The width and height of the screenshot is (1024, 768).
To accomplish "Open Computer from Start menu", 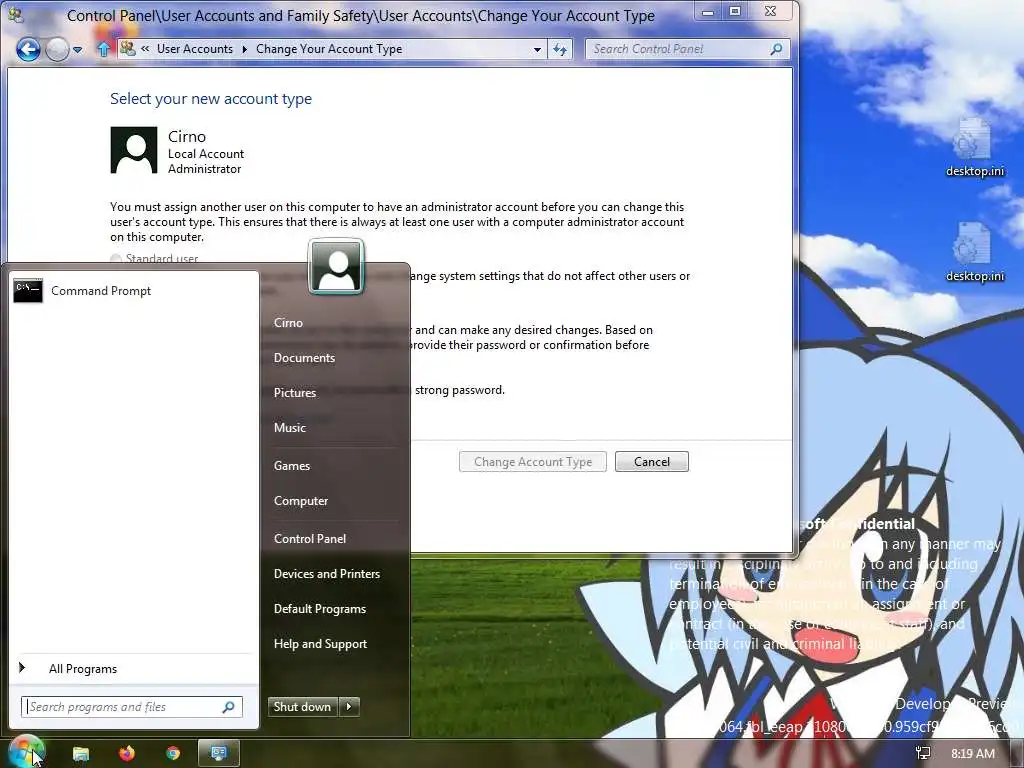I will coord(300,501).
